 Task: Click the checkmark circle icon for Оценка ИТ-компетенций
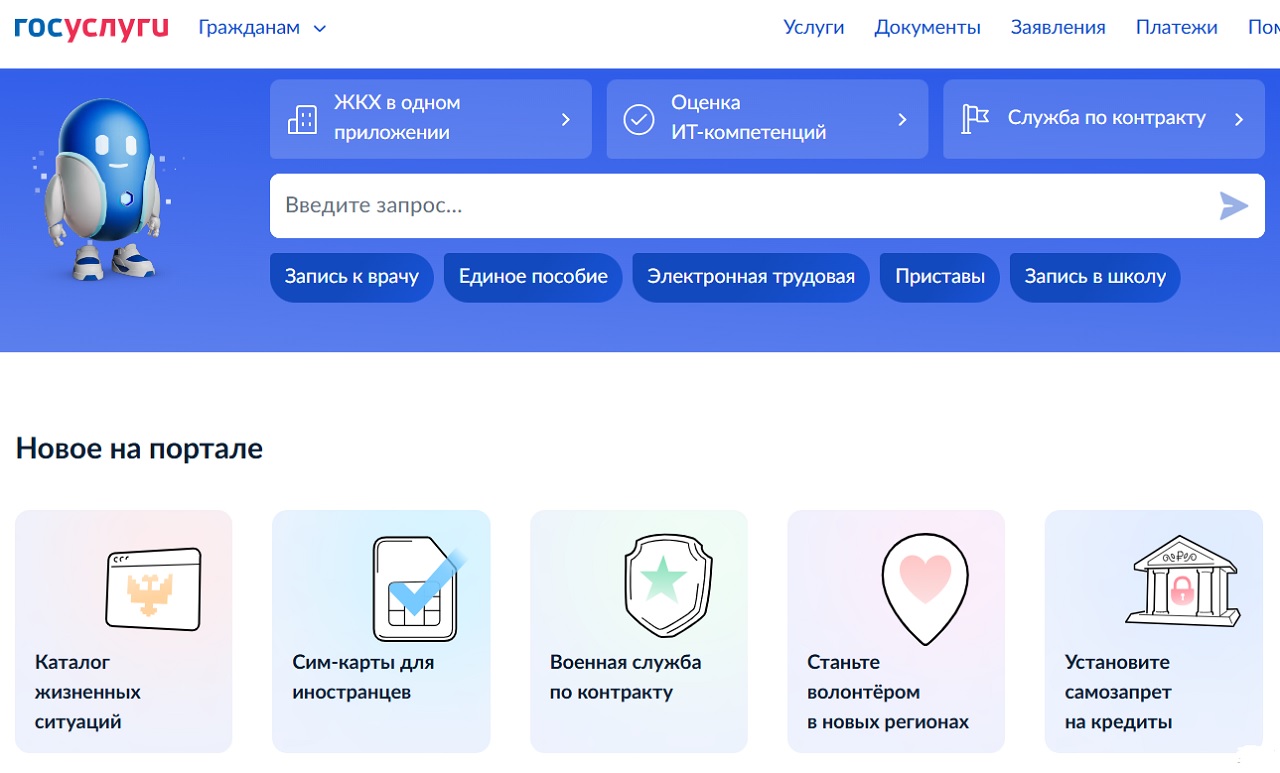coord(638,119)
